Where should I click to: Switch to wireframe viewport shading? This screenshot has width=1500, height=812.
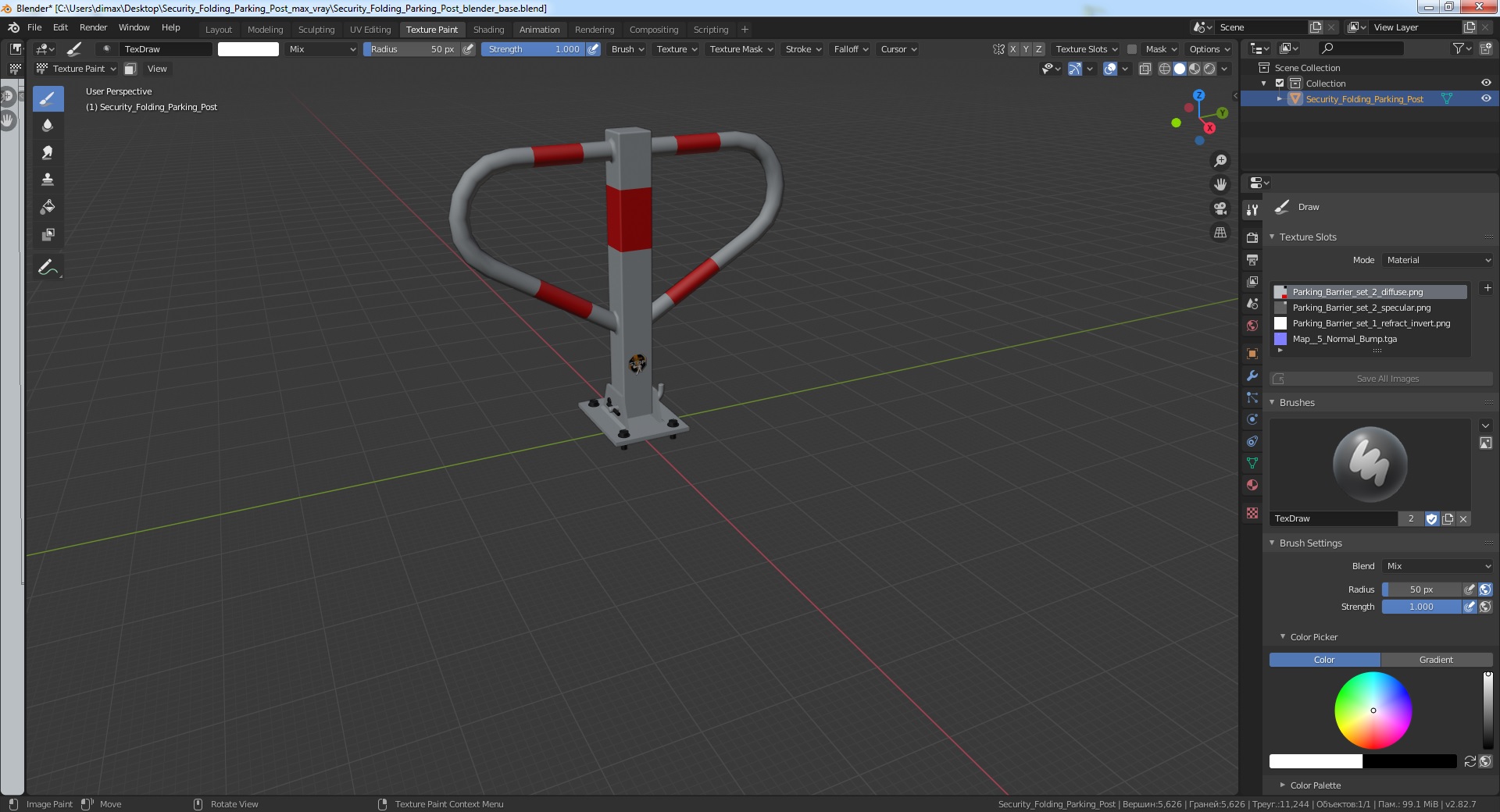click(x=1165, y=69)
